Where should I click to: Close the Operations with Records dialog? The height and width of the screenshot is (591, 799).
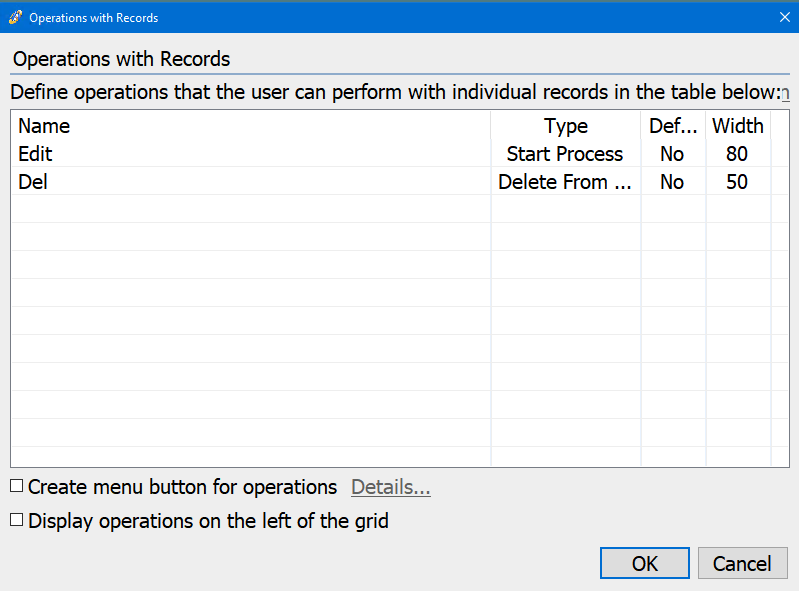point(785,17)
